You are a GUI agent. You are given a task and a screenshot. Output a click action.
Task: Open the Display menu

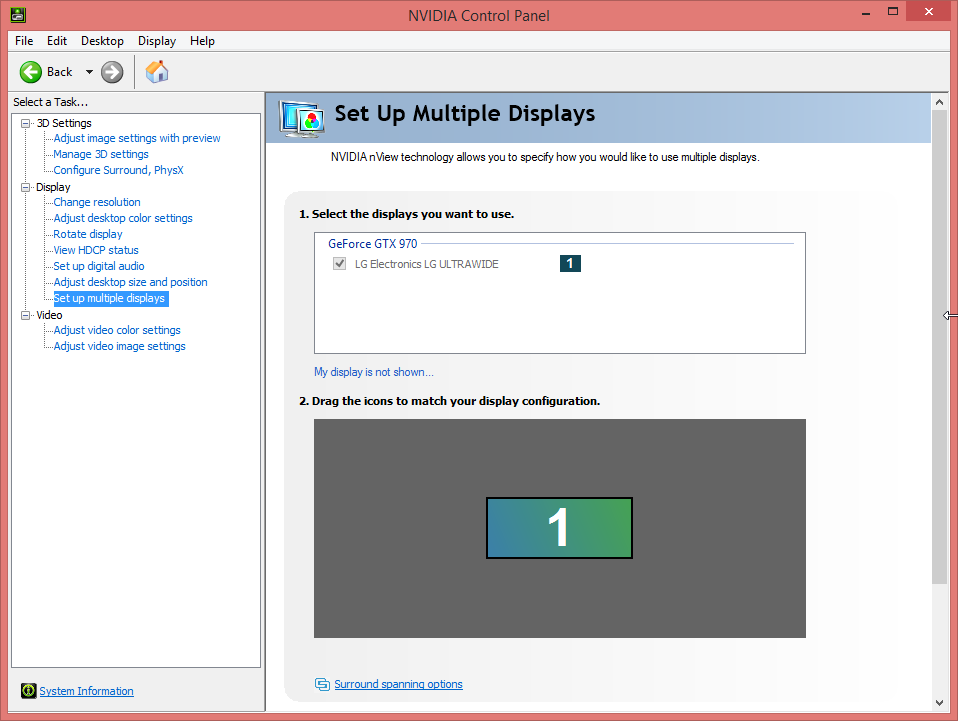[x=156, y=41]
